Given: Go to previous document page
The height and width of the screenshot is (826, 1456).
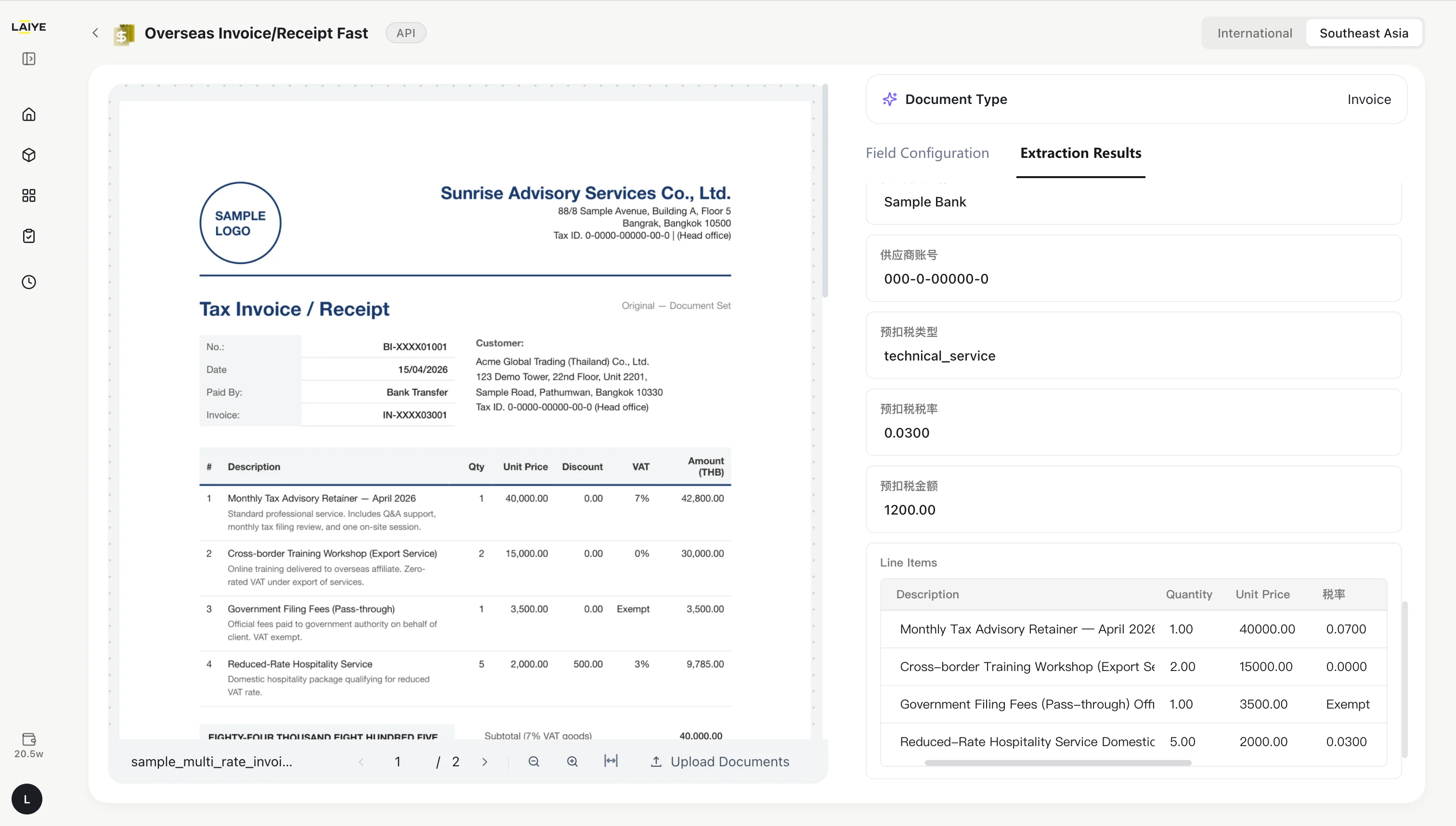Looking at the screenshot, I should tap(362, 762).
